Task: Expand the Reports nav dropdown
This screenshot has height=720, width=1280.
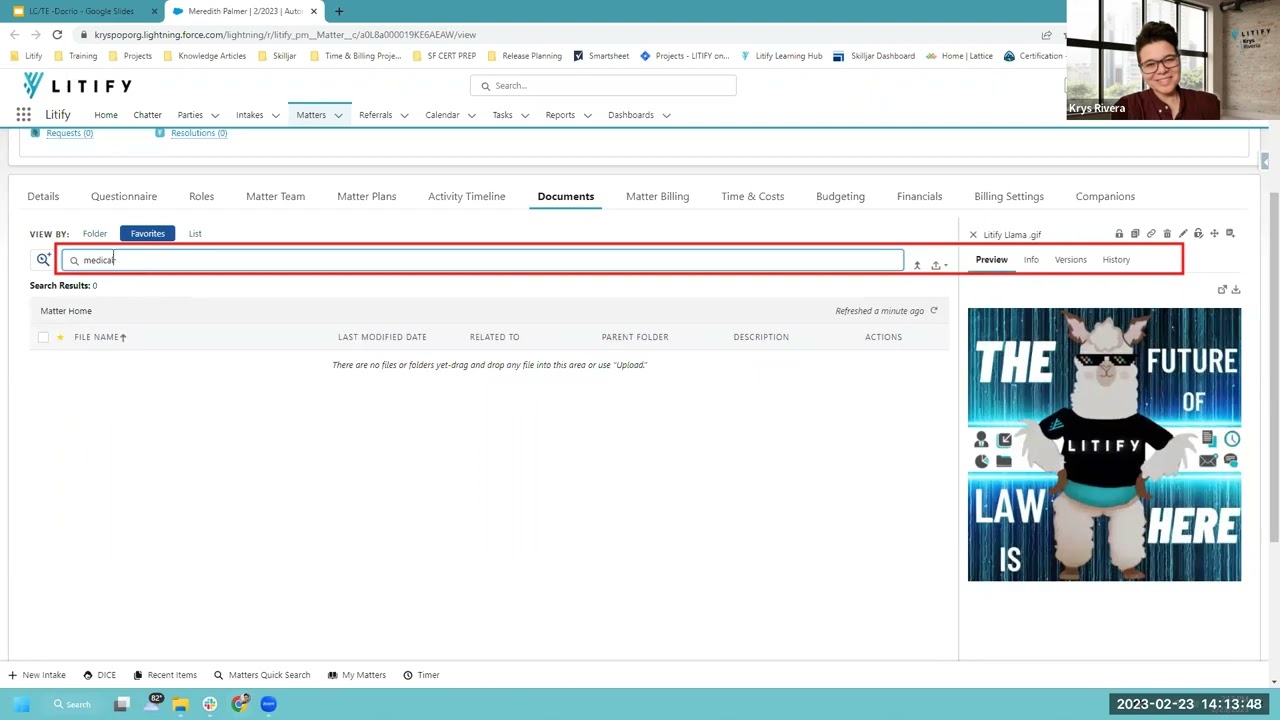Action: 587,116
